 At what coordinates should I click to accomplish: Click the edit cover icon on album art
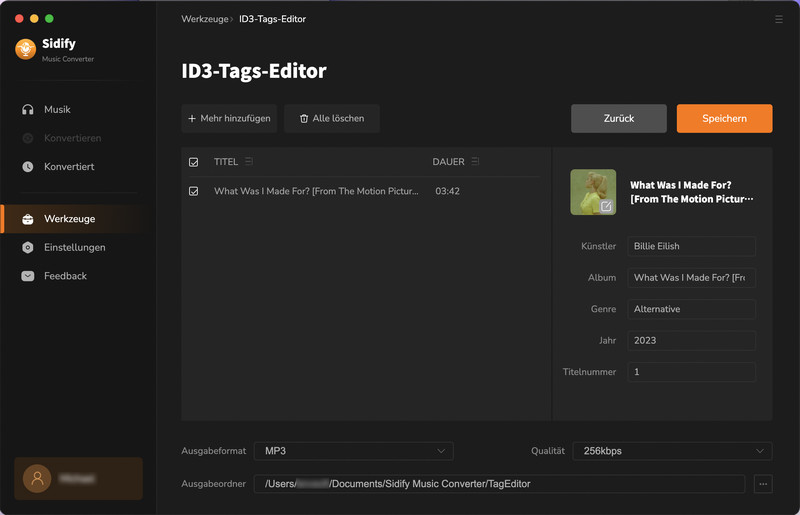(606, 206)
